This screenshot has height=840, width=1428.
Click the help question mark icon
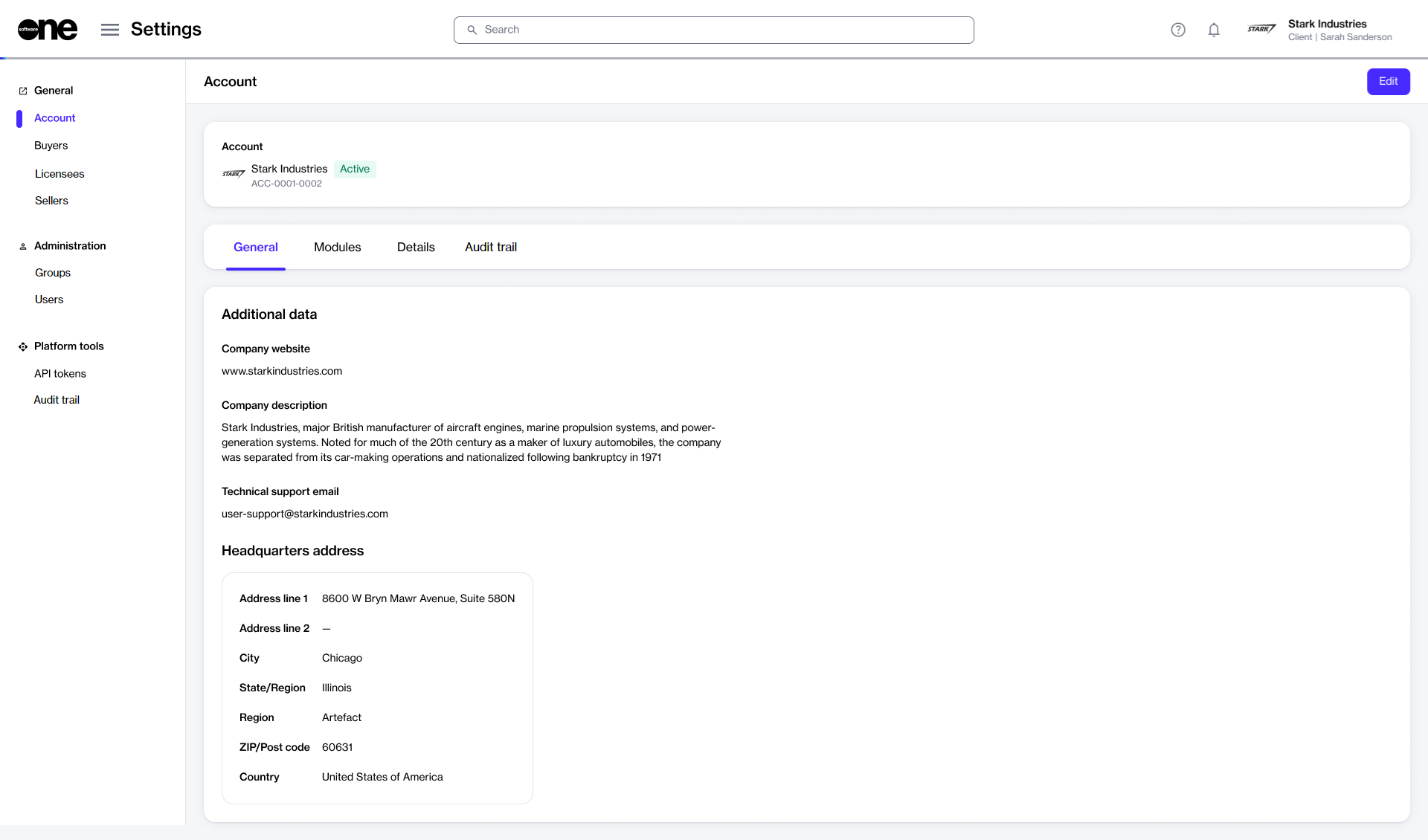(x=1178, y=30)
